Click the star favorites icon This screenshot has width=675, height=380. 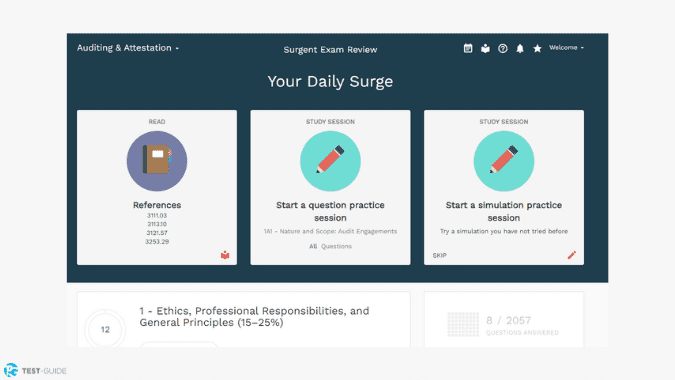point(537,48)
